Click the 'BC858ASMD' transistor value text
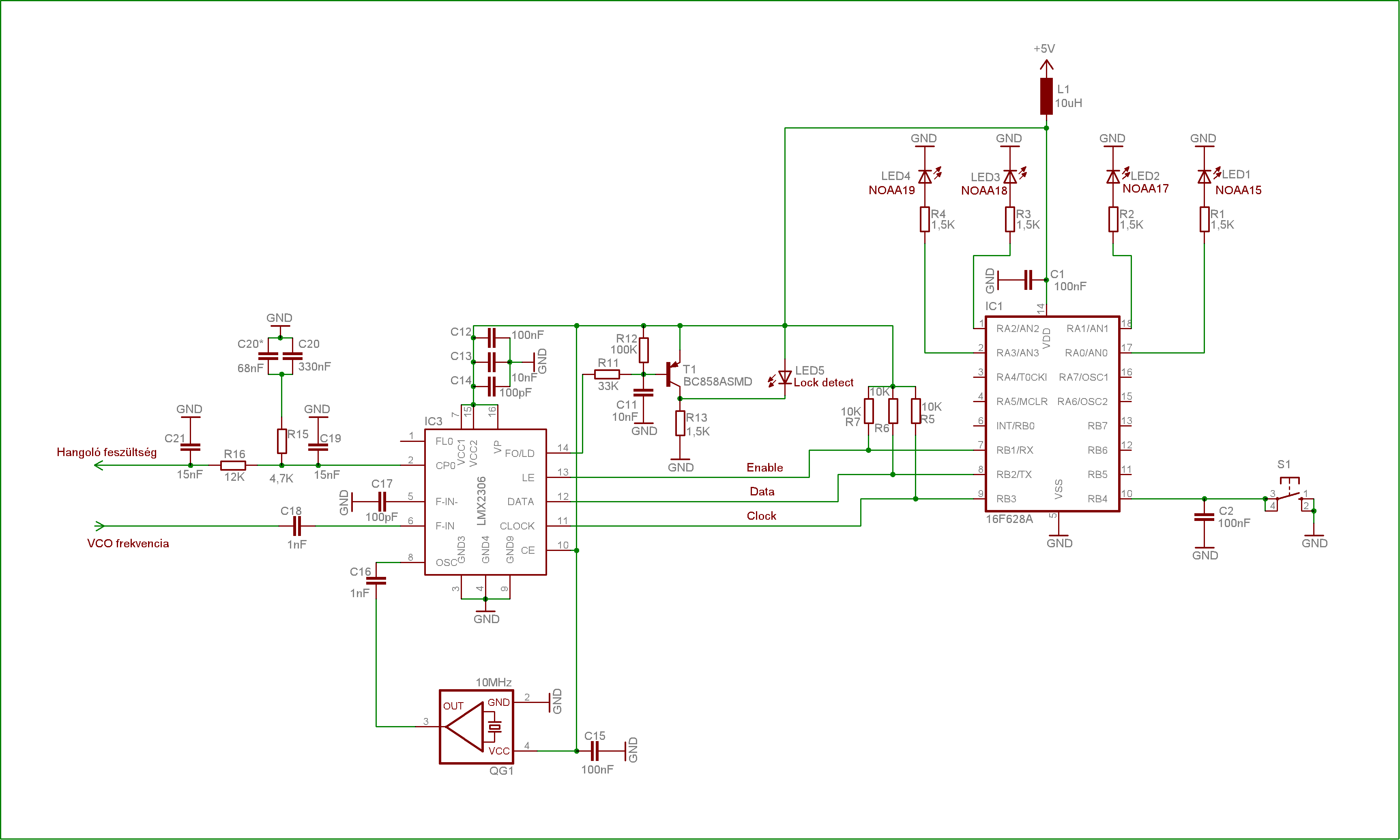Viewport: 1400px width, 840px height. [x=718, y=381]
